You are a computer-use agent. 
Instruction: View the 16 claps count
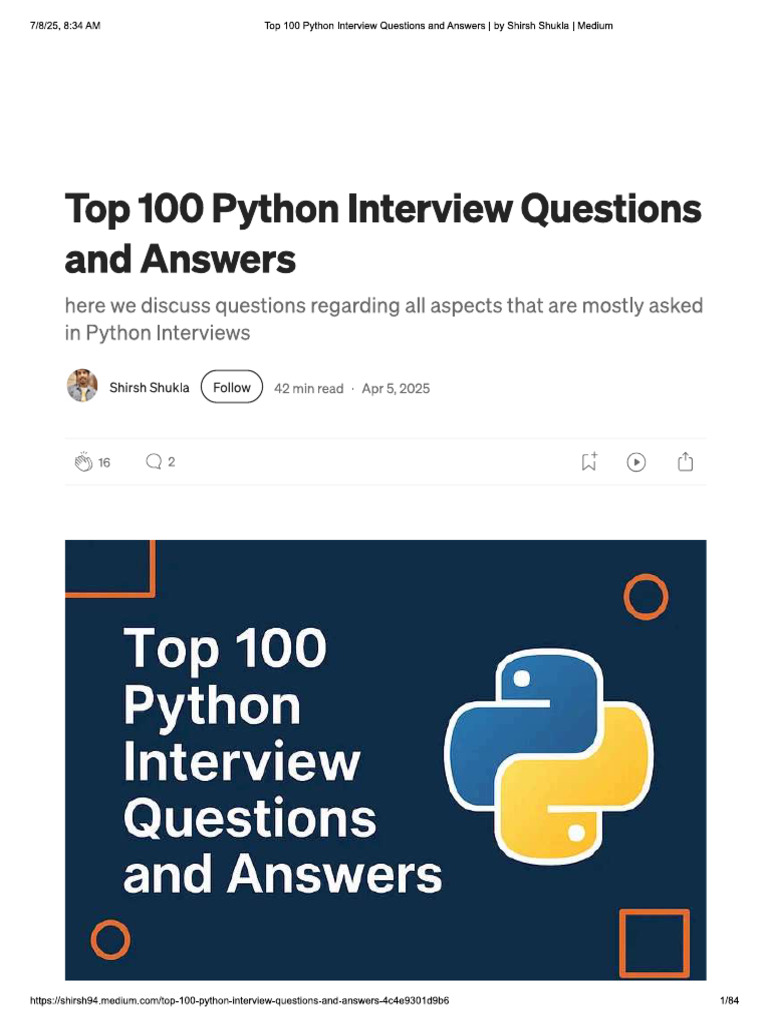click(104, 463)
